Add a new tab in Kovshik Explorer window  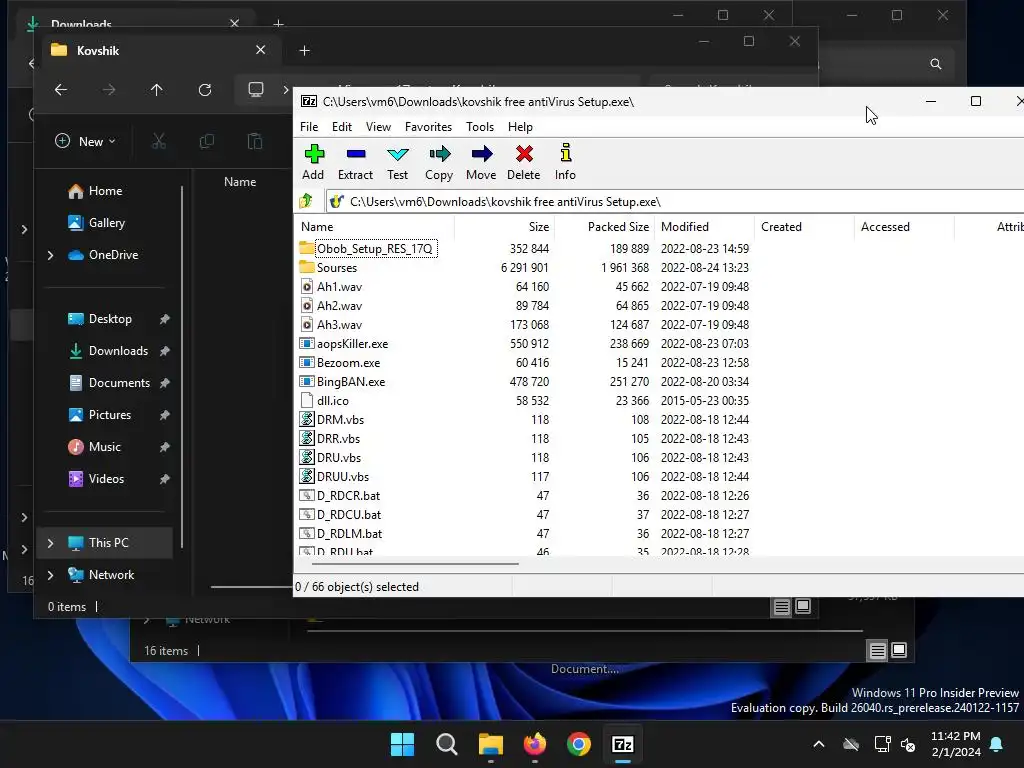click(304, 50)
